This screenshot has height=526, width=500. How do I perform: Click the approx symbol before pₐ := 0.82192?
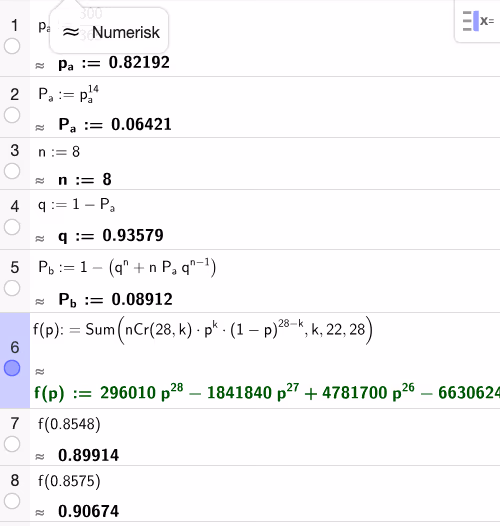click(40, 65)
